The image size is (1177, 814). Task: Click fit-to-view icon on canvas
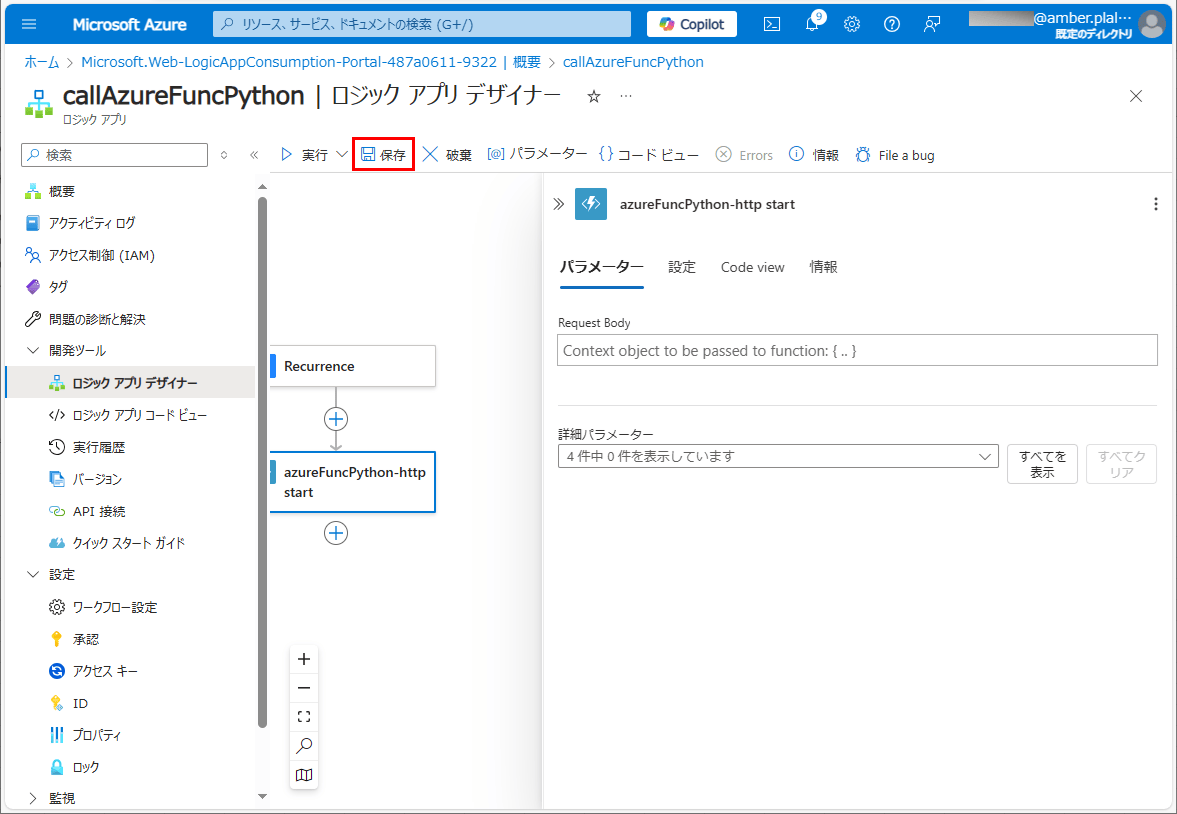pos(304,716)
